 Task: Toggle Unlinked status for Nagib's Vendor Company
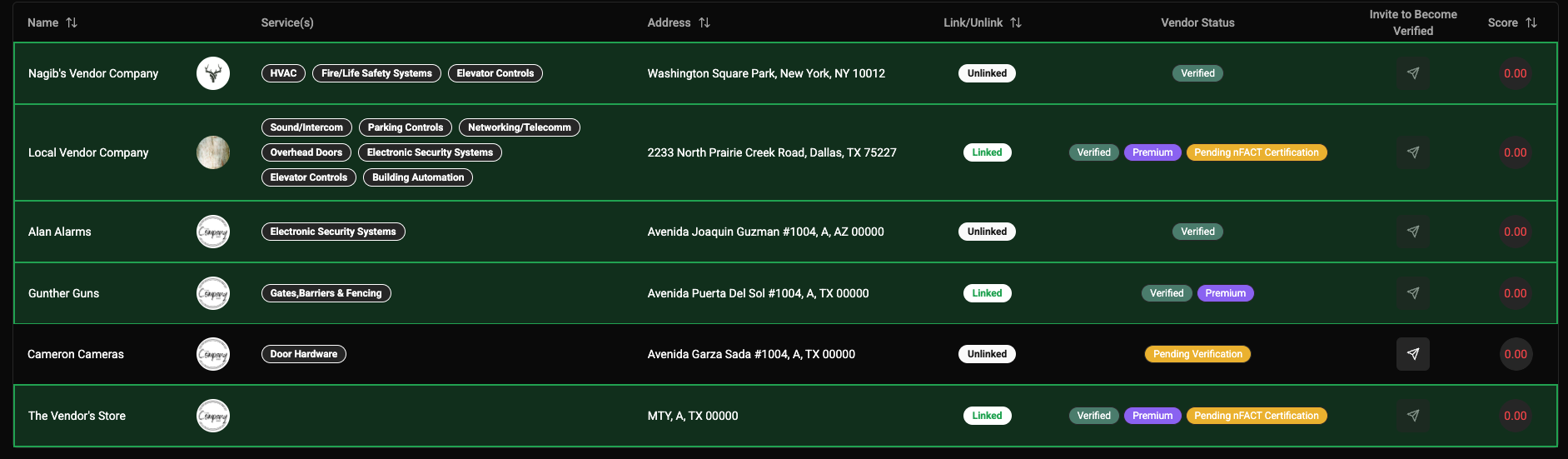pos(987,73)
